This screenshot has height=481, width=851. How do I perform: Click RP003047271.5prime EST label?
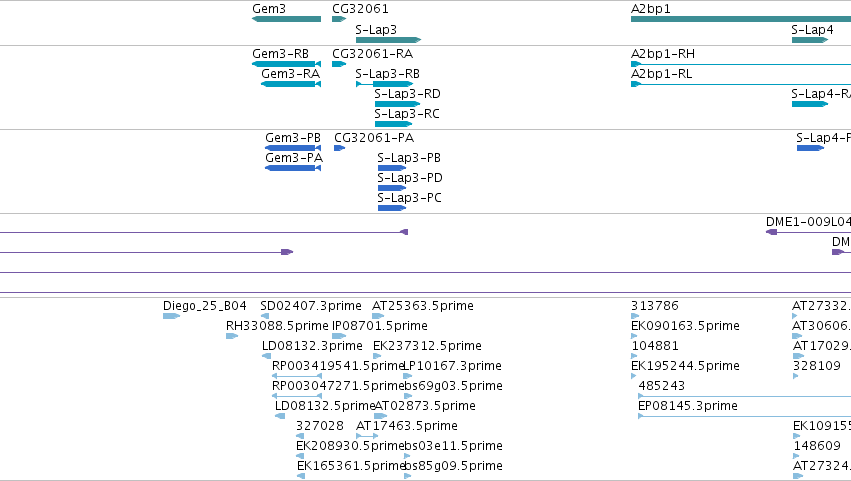coord(339,386)
